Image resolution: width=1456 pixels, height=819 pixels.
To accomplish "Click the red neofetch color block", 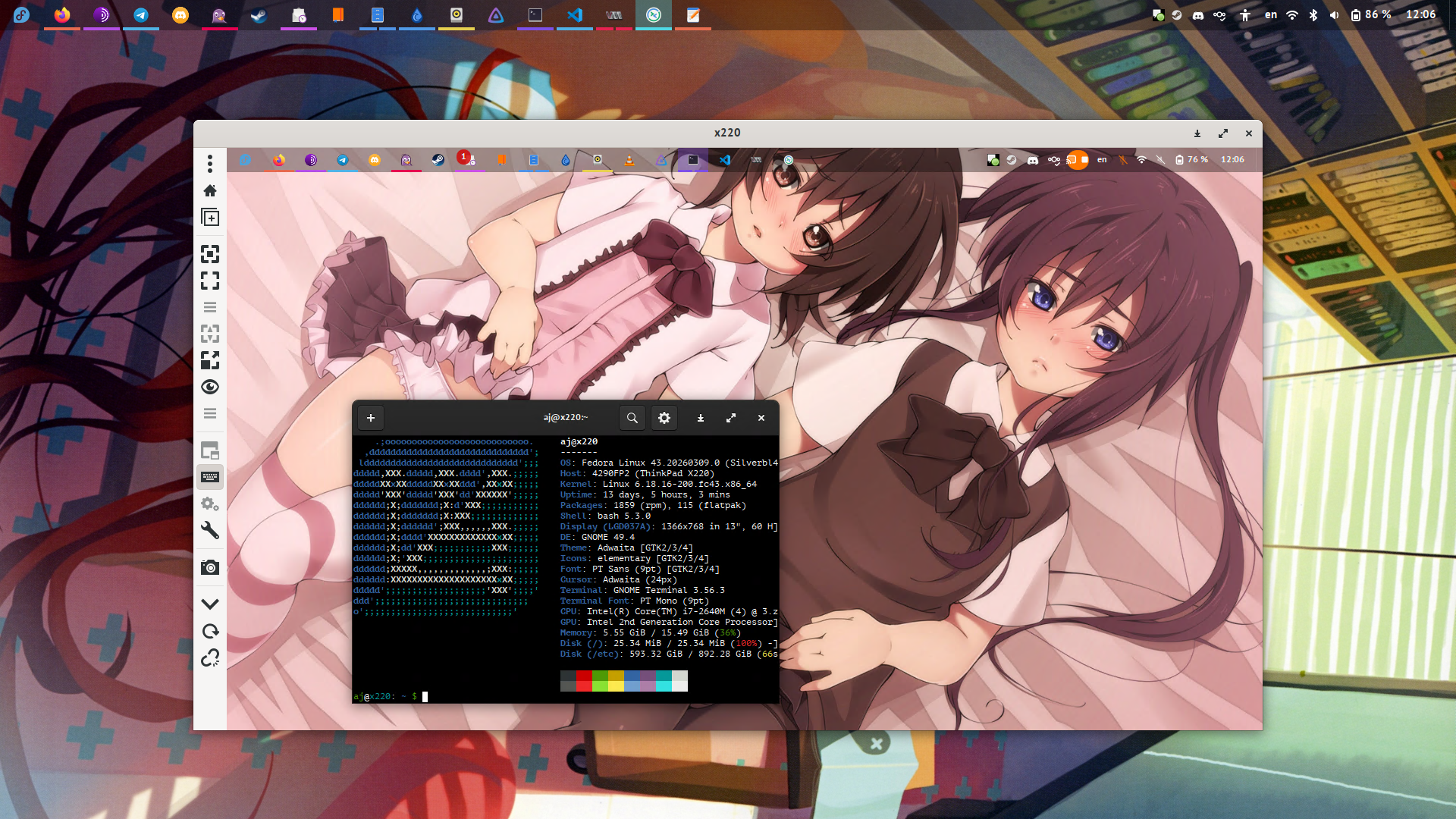I will (x=584, y=676).
